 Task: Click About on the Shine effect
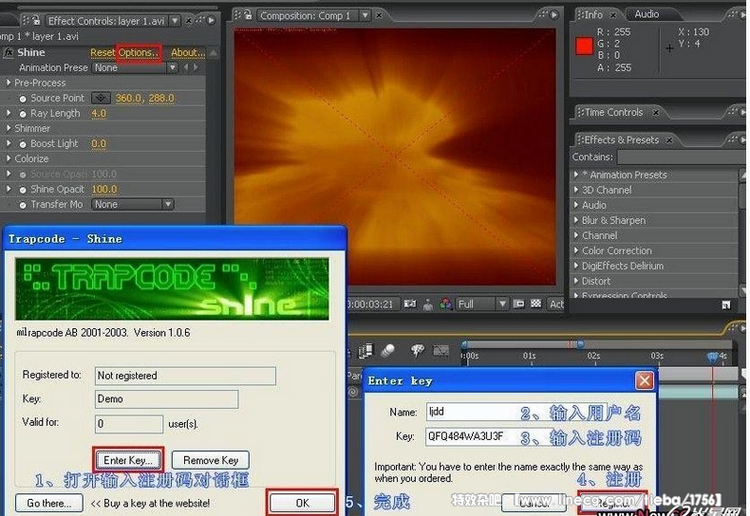click(188, 53)
